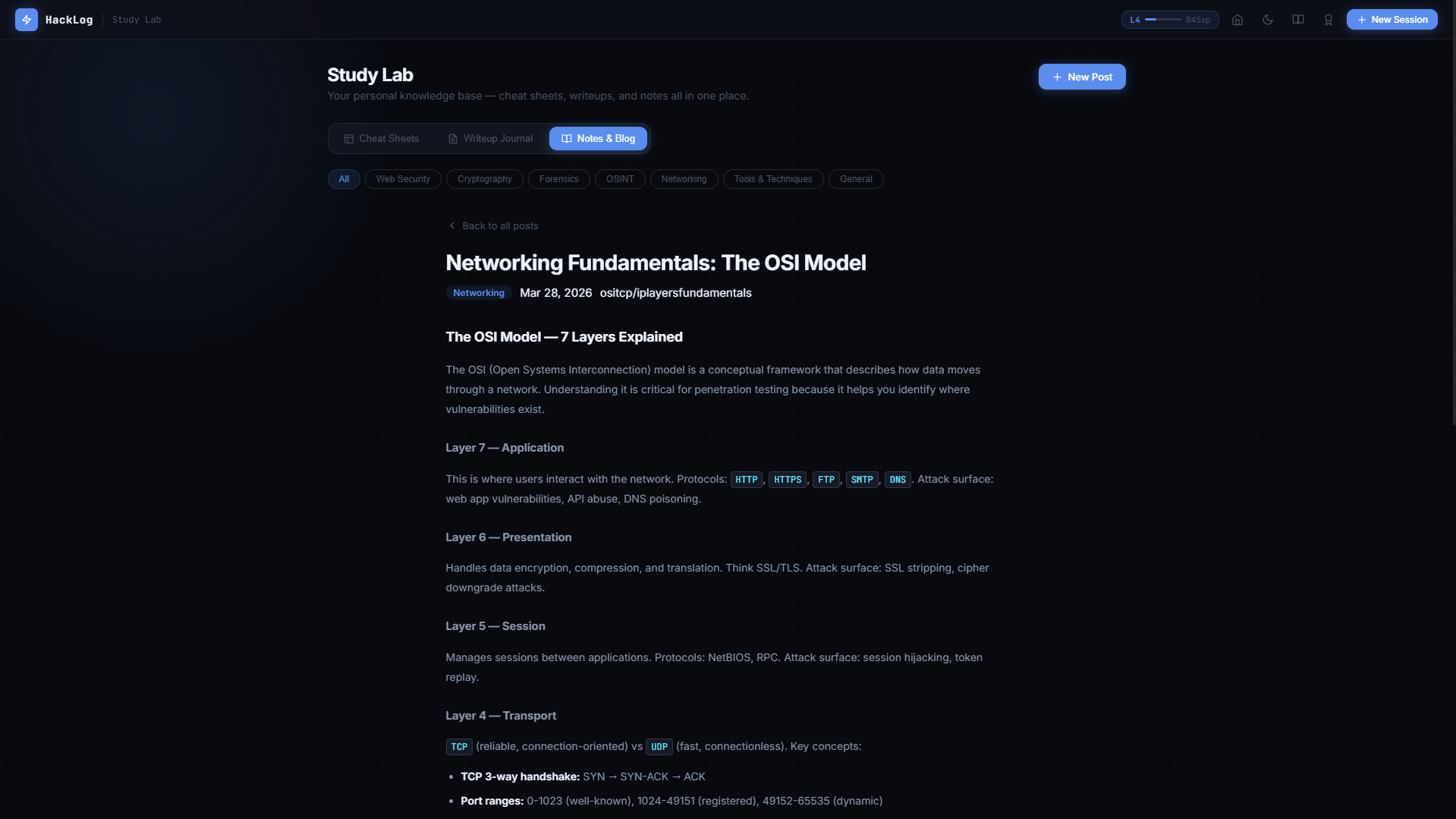Toggle dark mode moon icon
Viewport: 1456px width, 819px height.
[1268, 20]
